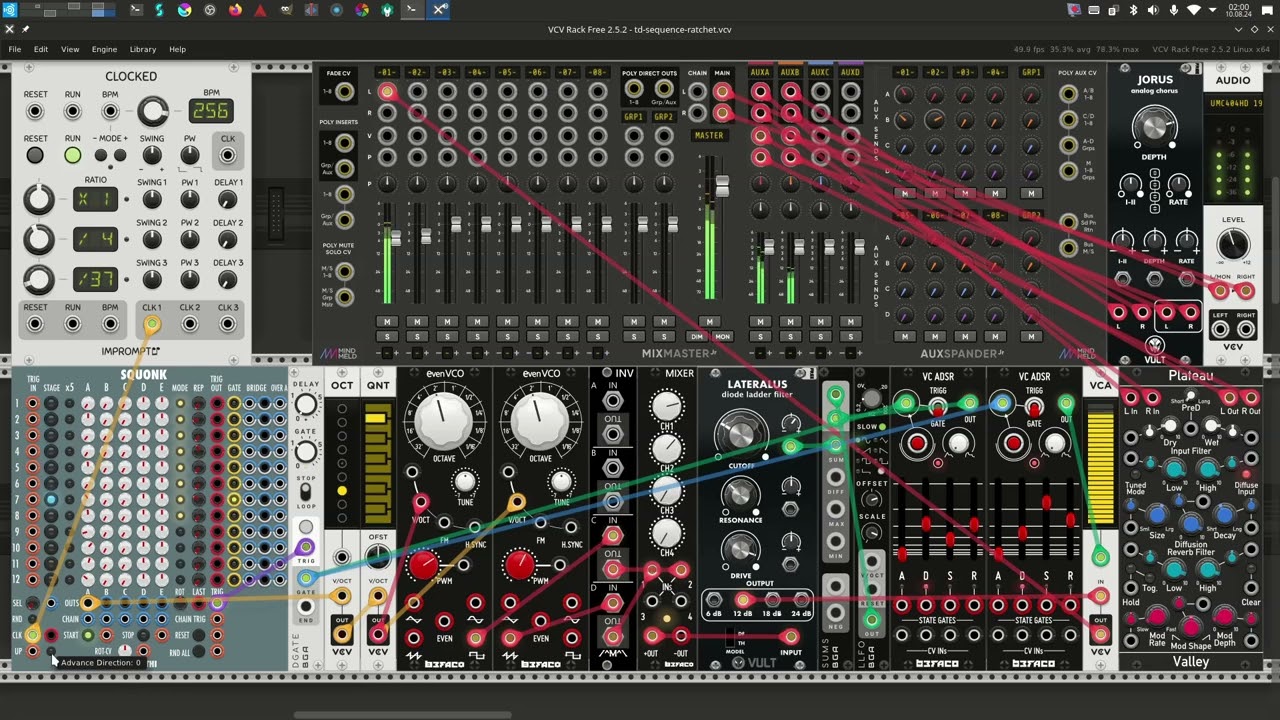This screenshot has width=1280, height=720.
Task: Solo MixMaster track 01
Action: pyautogui.click(x=387, y=336)
